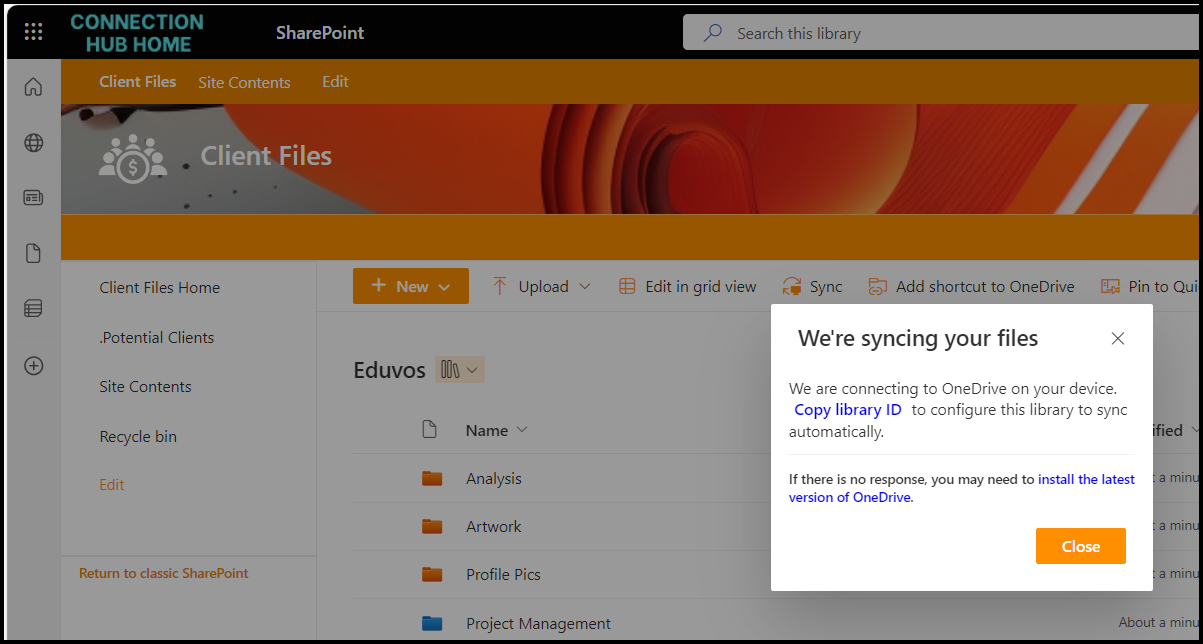Add shortcut to OneDrive

click(971, 287)
